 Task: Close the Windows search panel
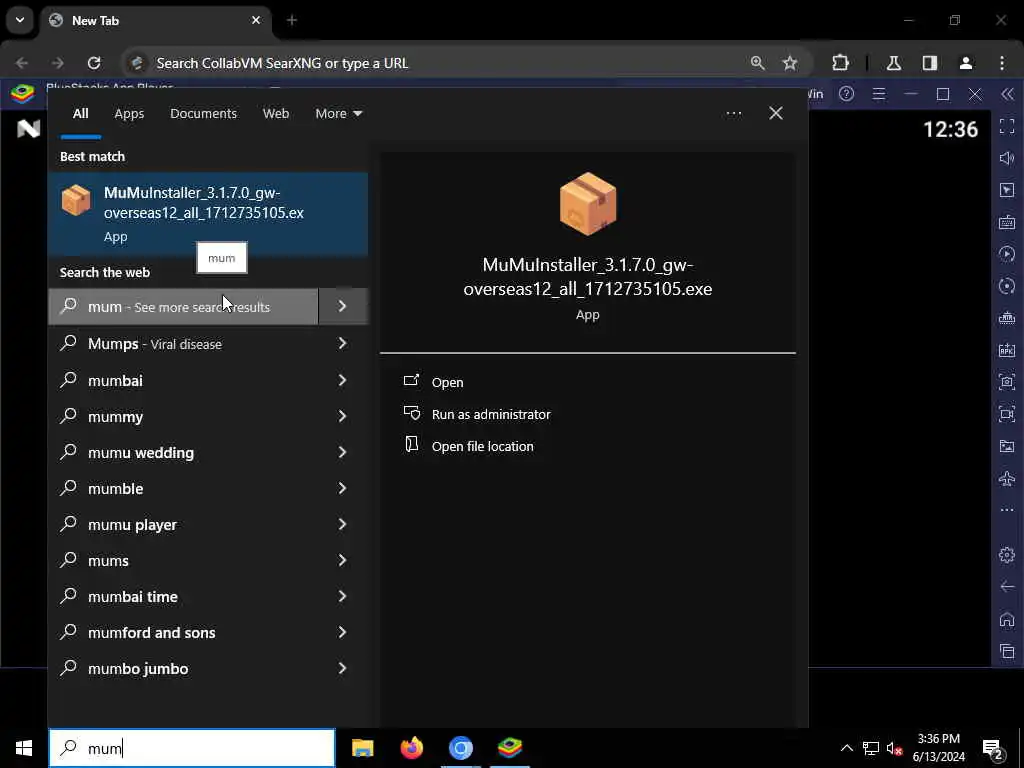(x=776, y=114)
